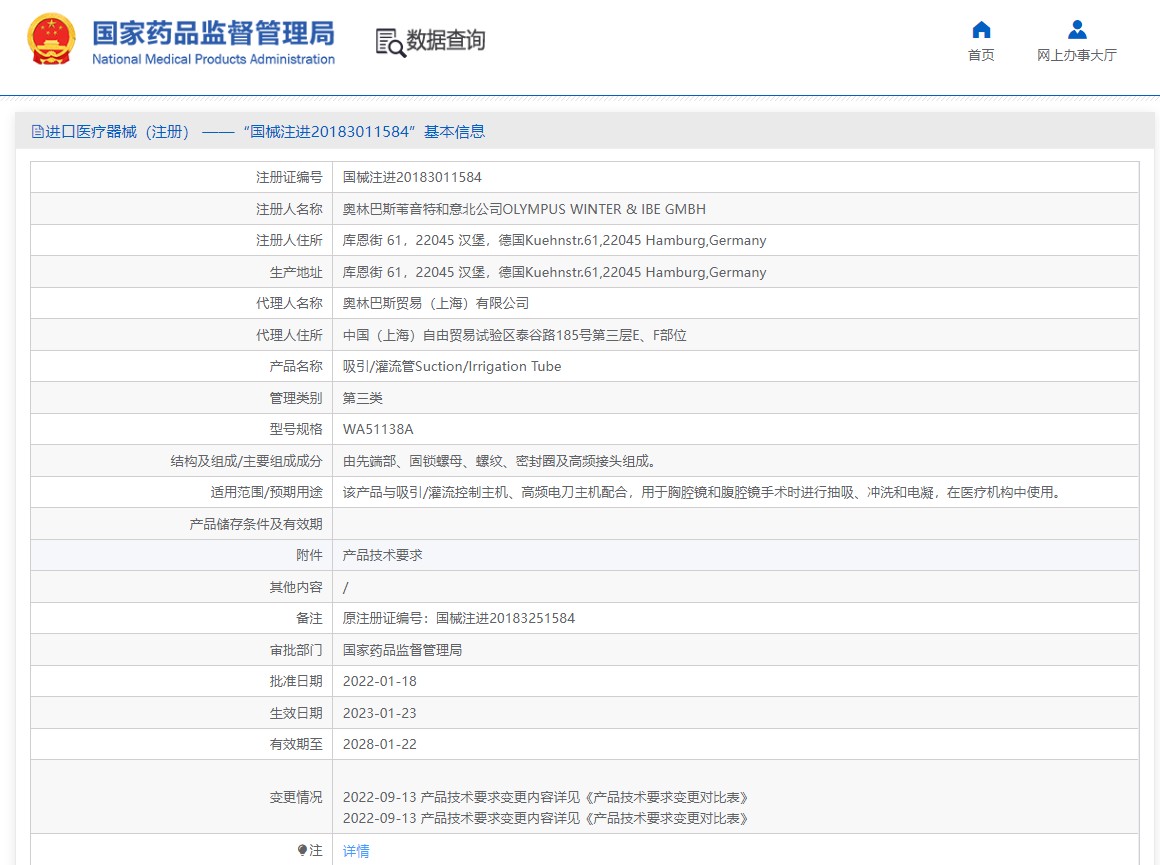This screenshot has width=1160, height=865.
Task: Click the national emblem logo
Action: pyautogui.click(x=51, y=39)
